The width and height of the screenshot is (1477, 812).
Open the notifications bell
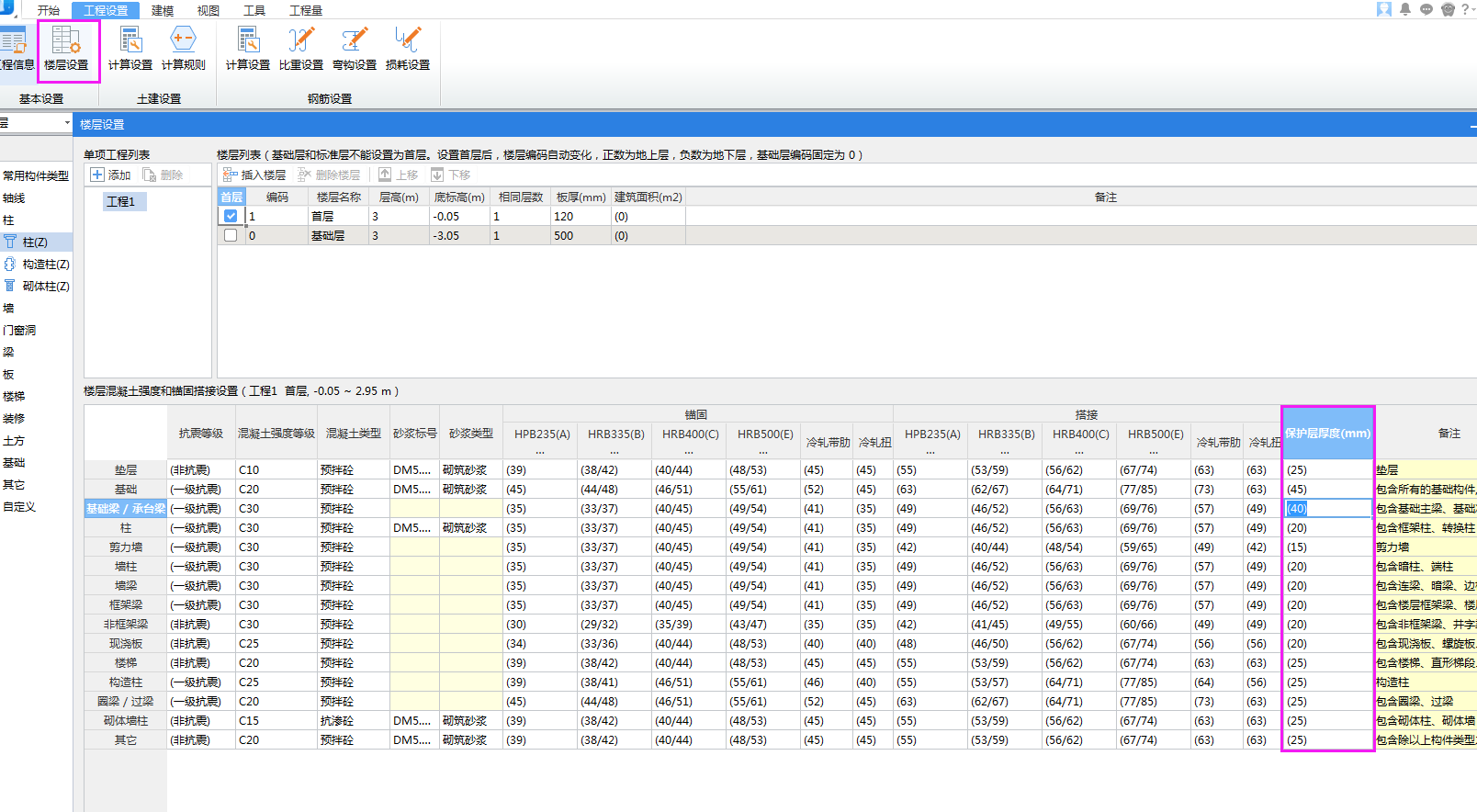point(1405,9)
